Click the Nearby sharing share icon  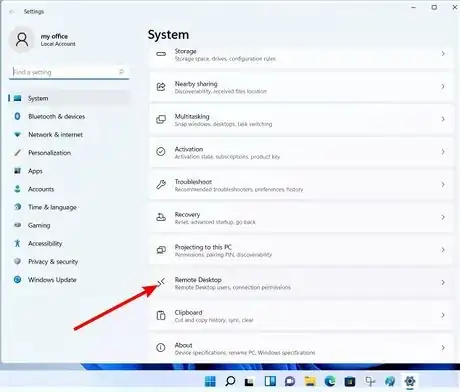pyautogui.click(x=161, y=87)
